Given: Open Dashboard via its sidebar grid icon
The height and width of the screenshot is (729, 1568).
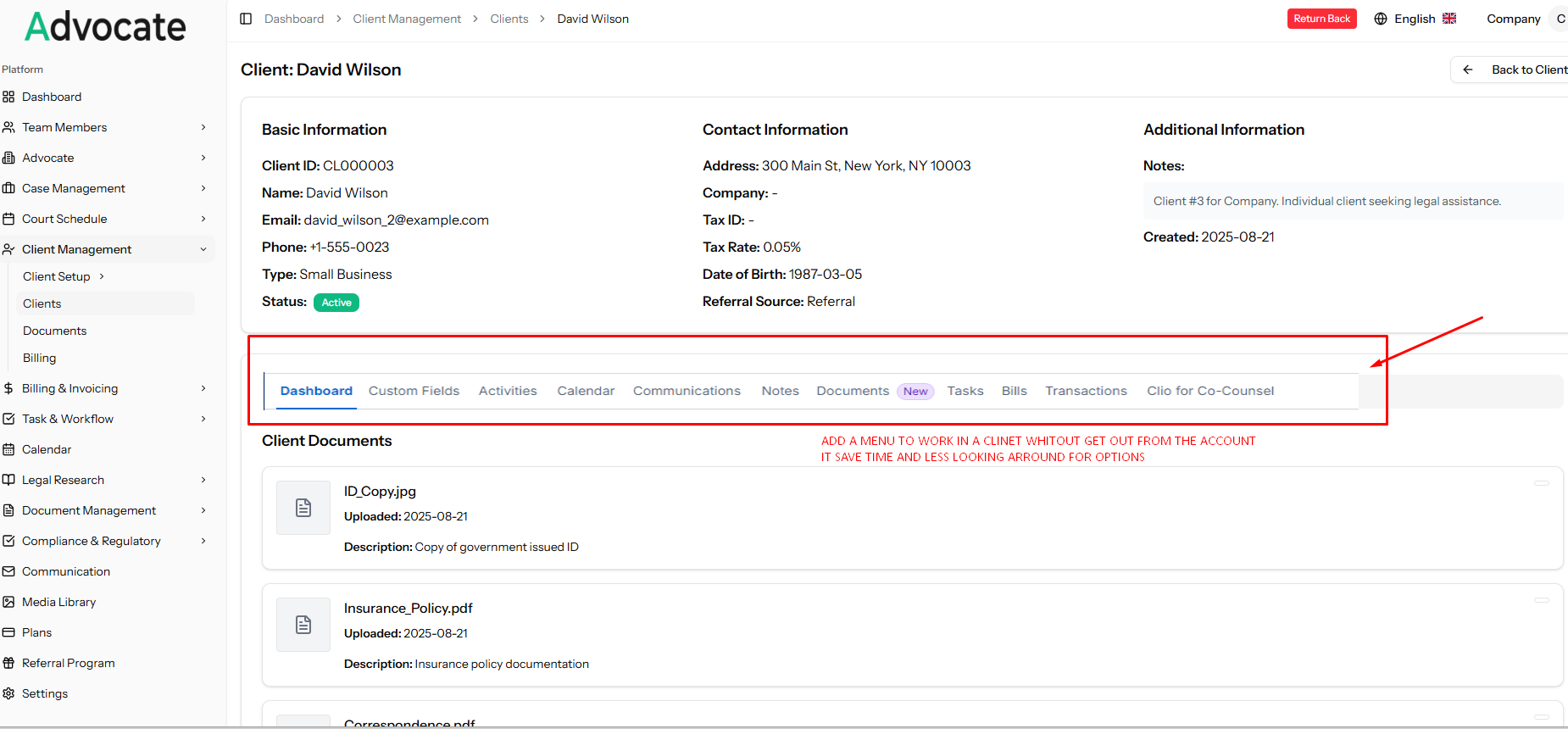Looking at the screenshot, I should pyautogui.click(x=8, y=97).
